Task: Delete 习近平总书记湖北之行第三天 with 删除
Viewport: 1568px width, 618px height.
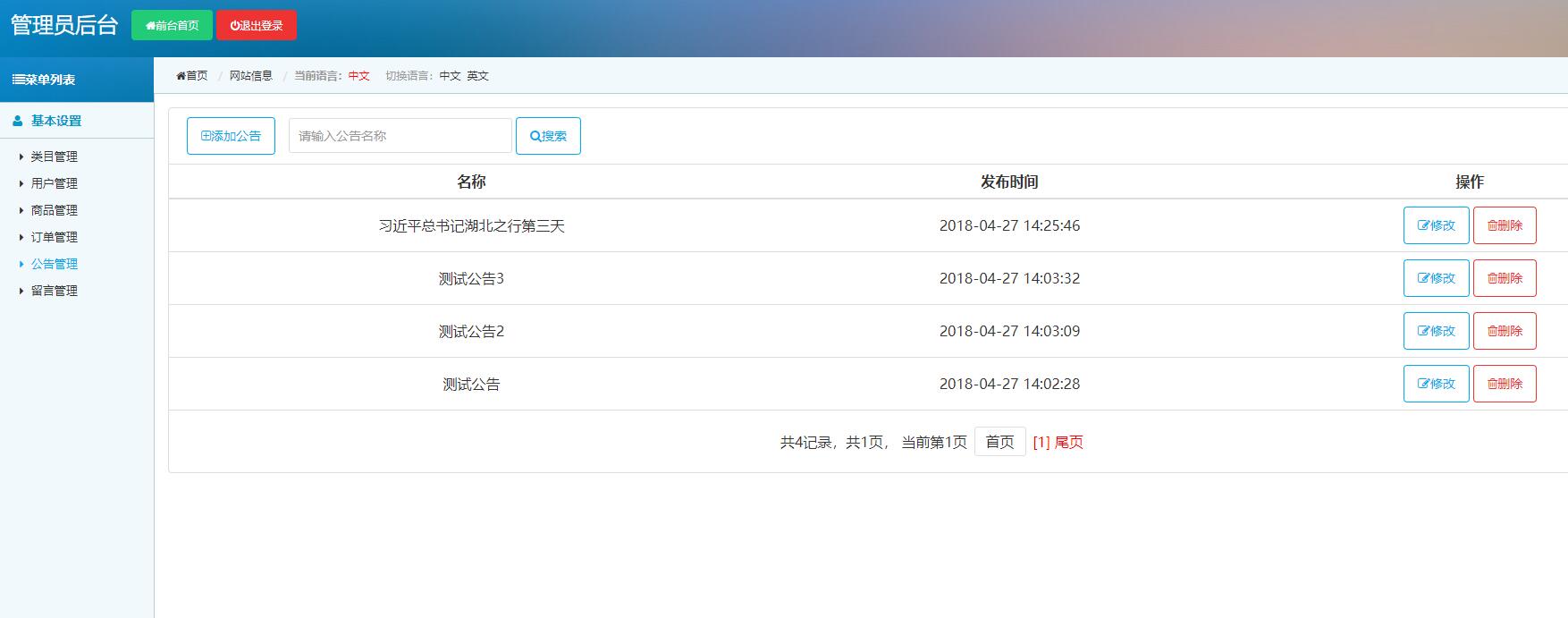Action: [1505, 225]
